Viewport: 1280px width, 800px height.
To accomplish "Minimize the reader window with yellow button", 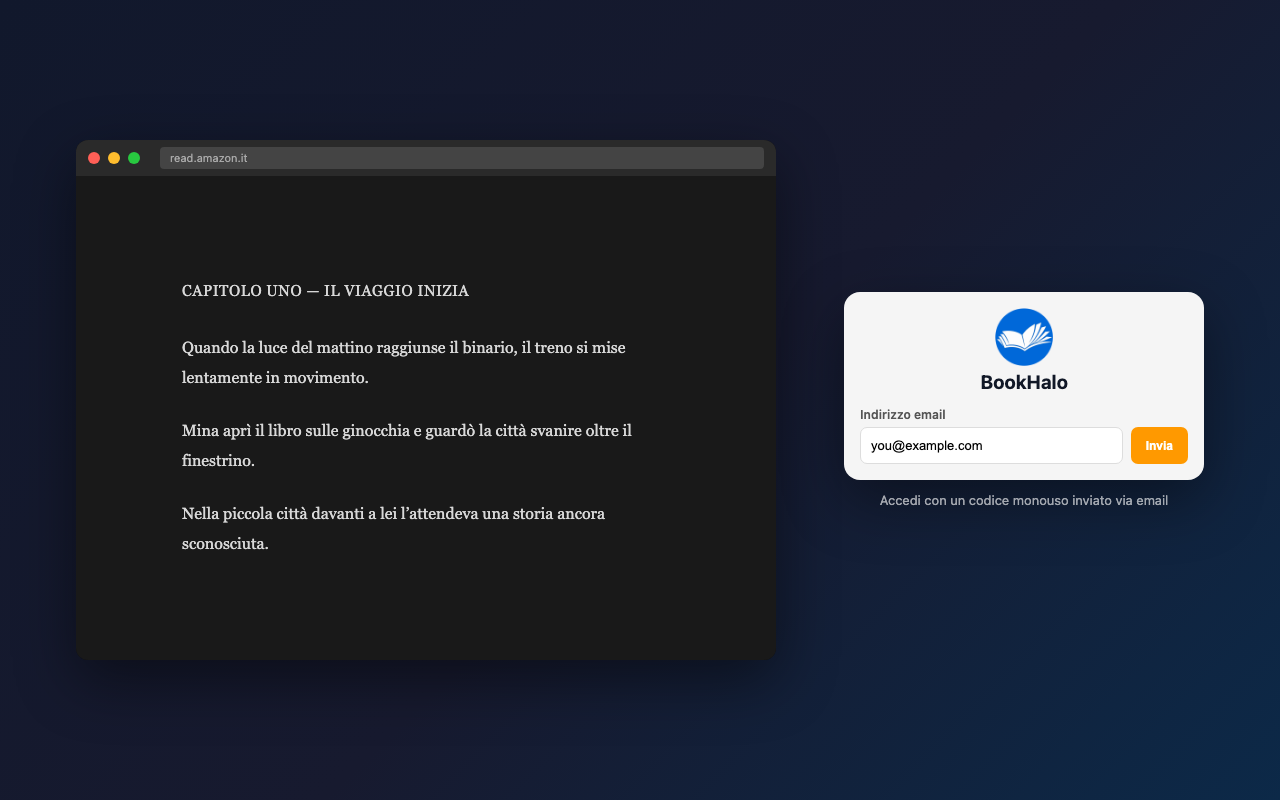I will [x=114, y=158].
